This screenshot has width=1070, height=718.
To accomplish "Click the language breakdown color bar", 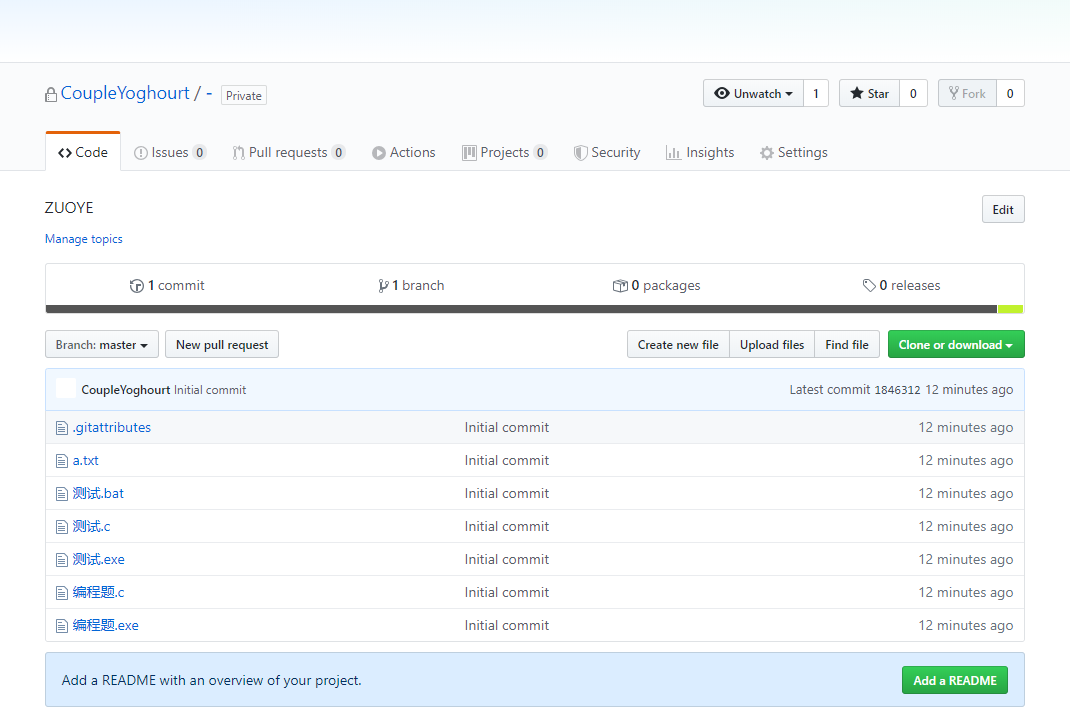I will pyautogui.click(x=534, y=309).
